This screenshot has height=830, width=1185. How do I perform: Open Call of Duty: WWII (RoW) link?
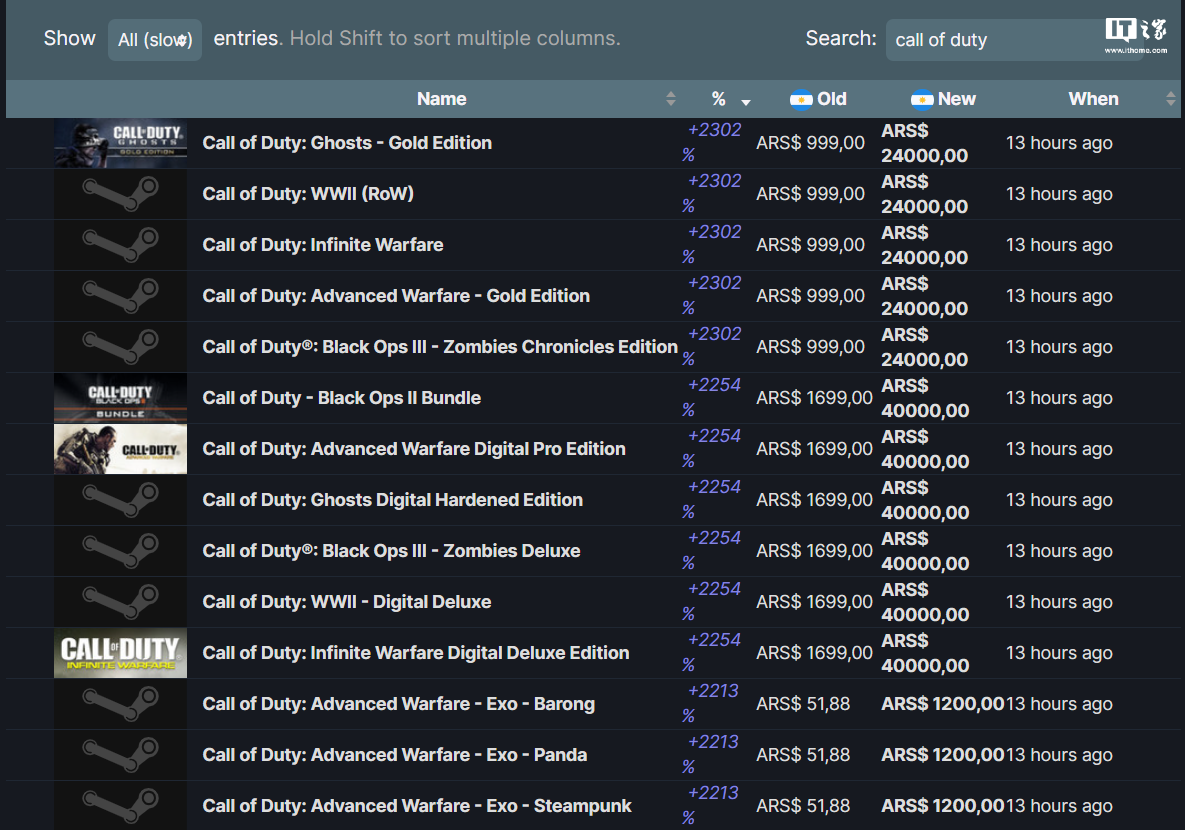point(308,194)
